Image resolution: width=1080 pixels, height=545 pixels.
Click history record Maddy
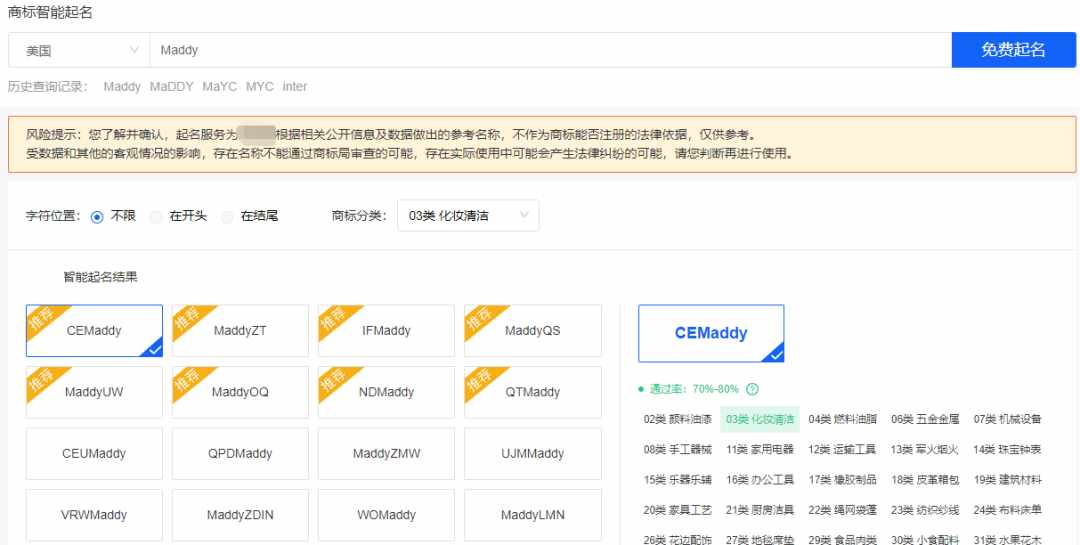122,87
